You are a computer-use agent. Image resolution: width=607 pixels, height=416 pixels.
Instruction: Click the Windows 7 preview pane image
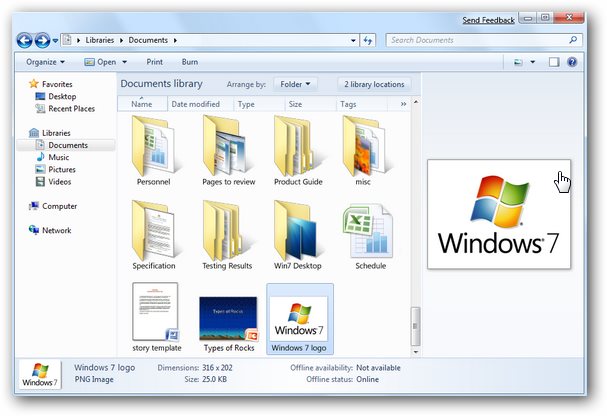(499, 214)
